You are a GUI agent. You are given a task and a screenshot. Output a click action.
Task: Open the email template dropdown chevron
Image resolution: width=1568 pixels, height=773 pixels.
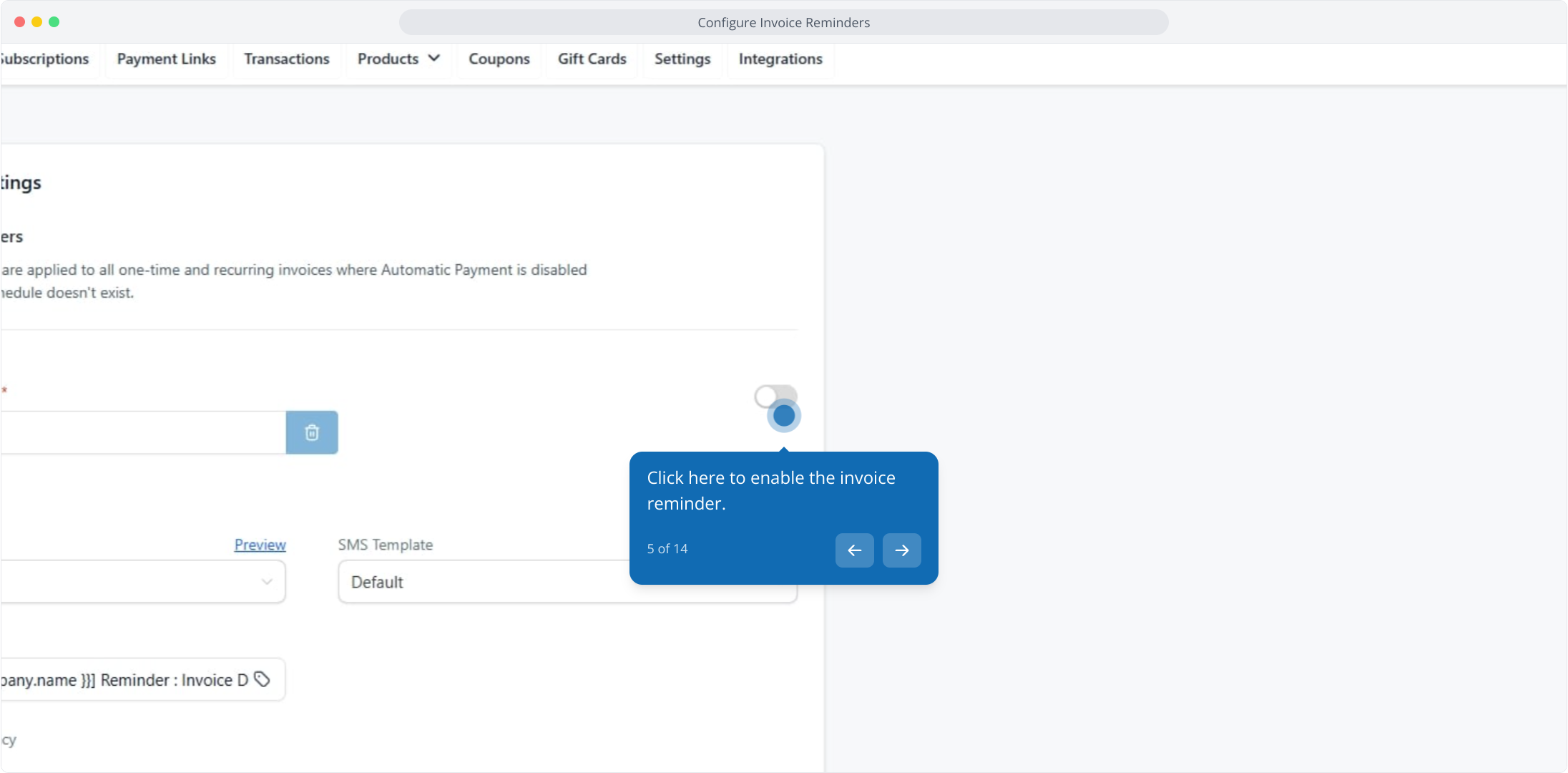click(x=267, y=582)
